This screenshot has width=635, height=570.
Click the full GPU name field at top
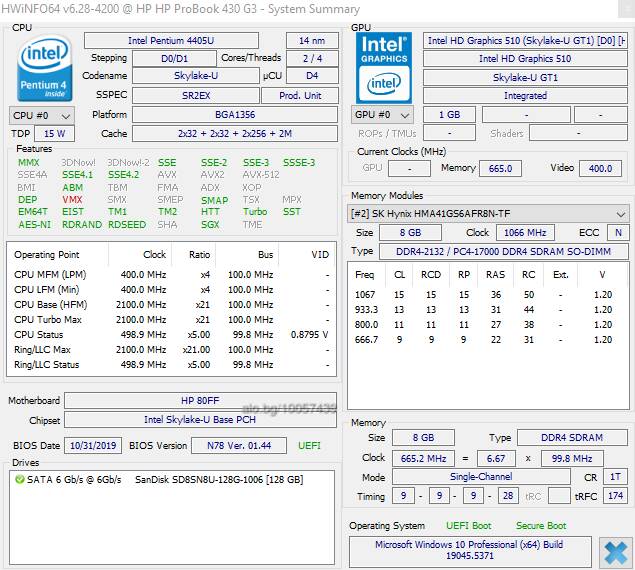(526, 41)
